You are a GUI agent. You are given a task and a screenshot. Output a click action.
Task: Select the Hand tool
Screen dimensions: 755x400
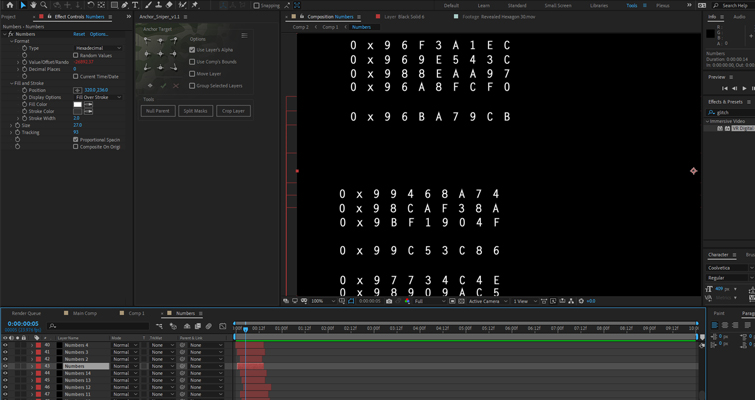coord(33,5)
